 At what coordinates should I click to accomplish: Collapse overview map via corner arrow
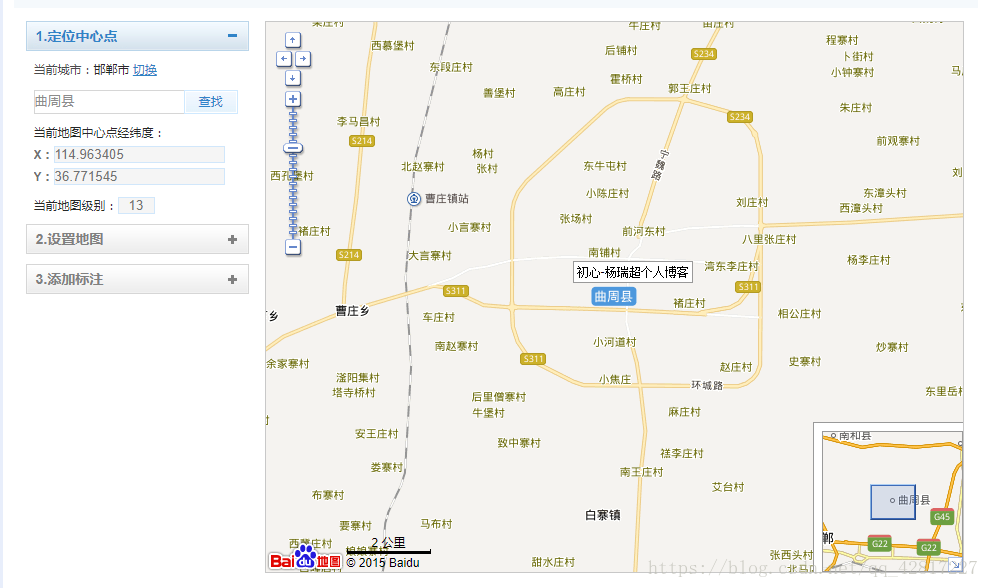click(956, 565)
